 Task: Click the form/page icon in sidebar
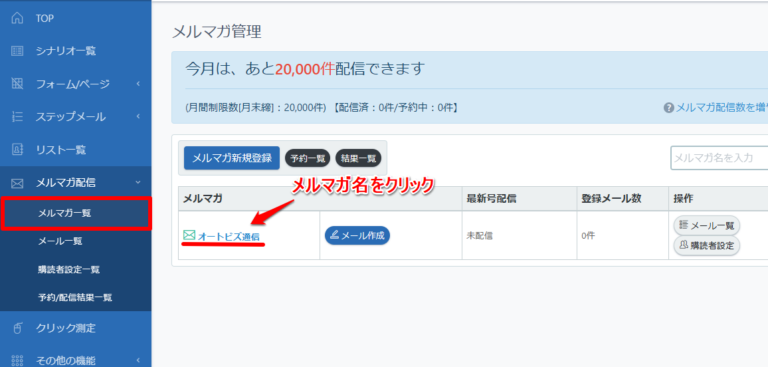17,84
